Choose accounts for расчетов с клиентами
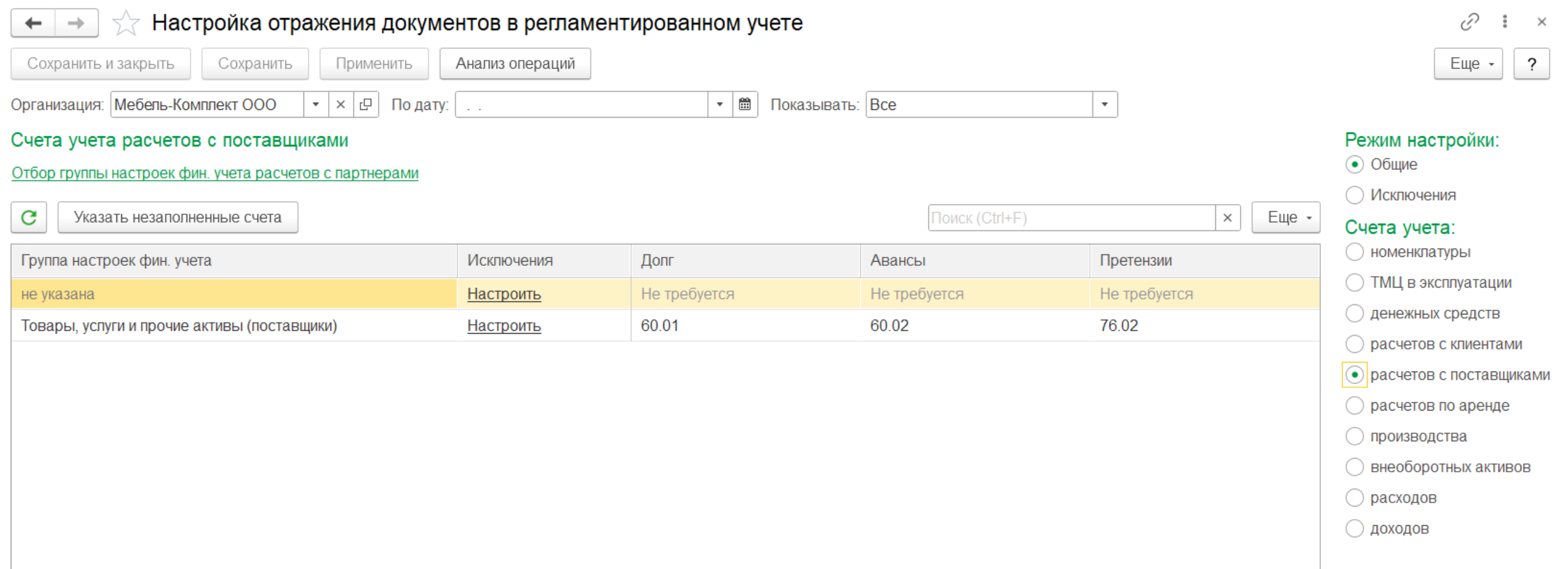Viewport: 1568px width, 569px height. tap(1354, 344)
